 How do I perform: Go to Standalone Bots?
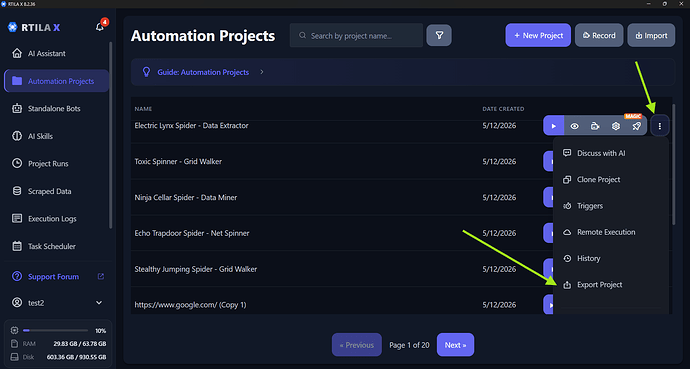(x=56, y=109)
